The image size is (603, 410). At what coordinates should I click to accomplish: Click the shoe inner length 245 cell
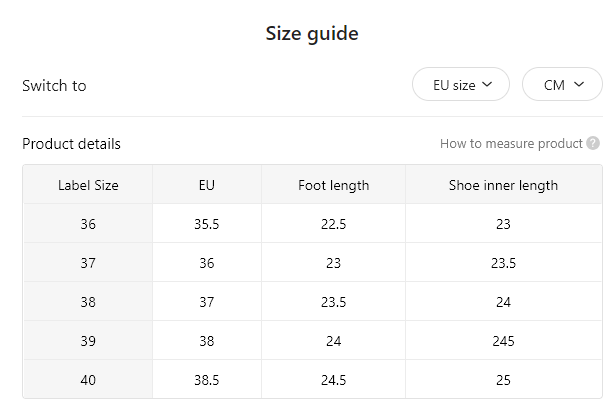click(504, 341)
